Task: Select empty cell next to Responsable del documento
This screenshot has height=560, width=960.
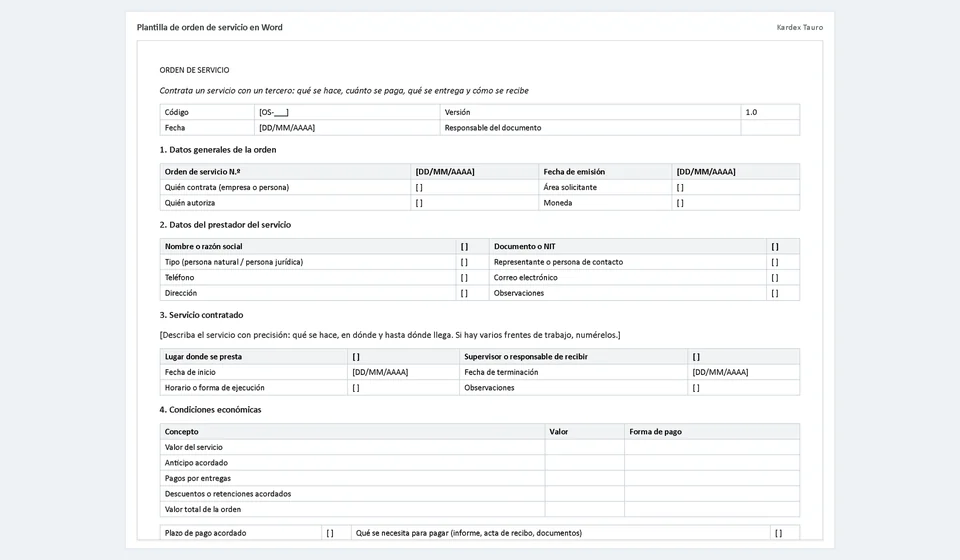Action: click(770, 128)
